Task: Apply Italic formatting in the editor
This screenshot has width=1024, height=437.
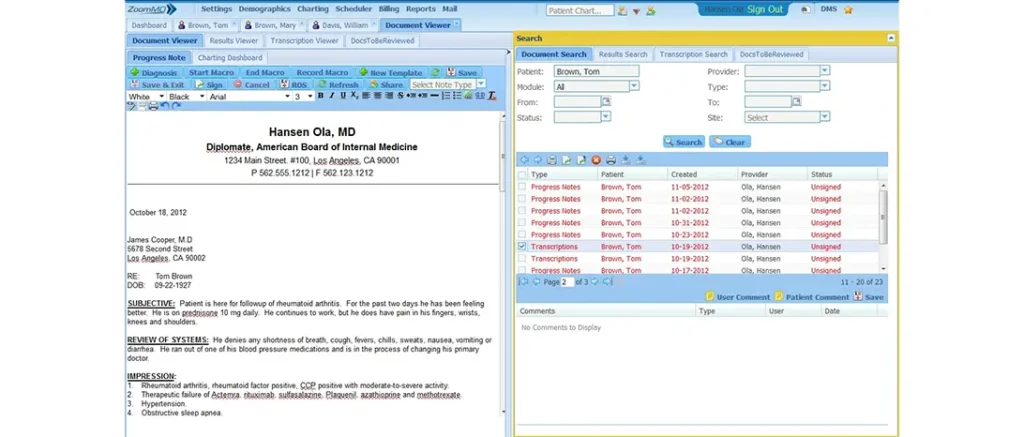Action: click(332, 96)
